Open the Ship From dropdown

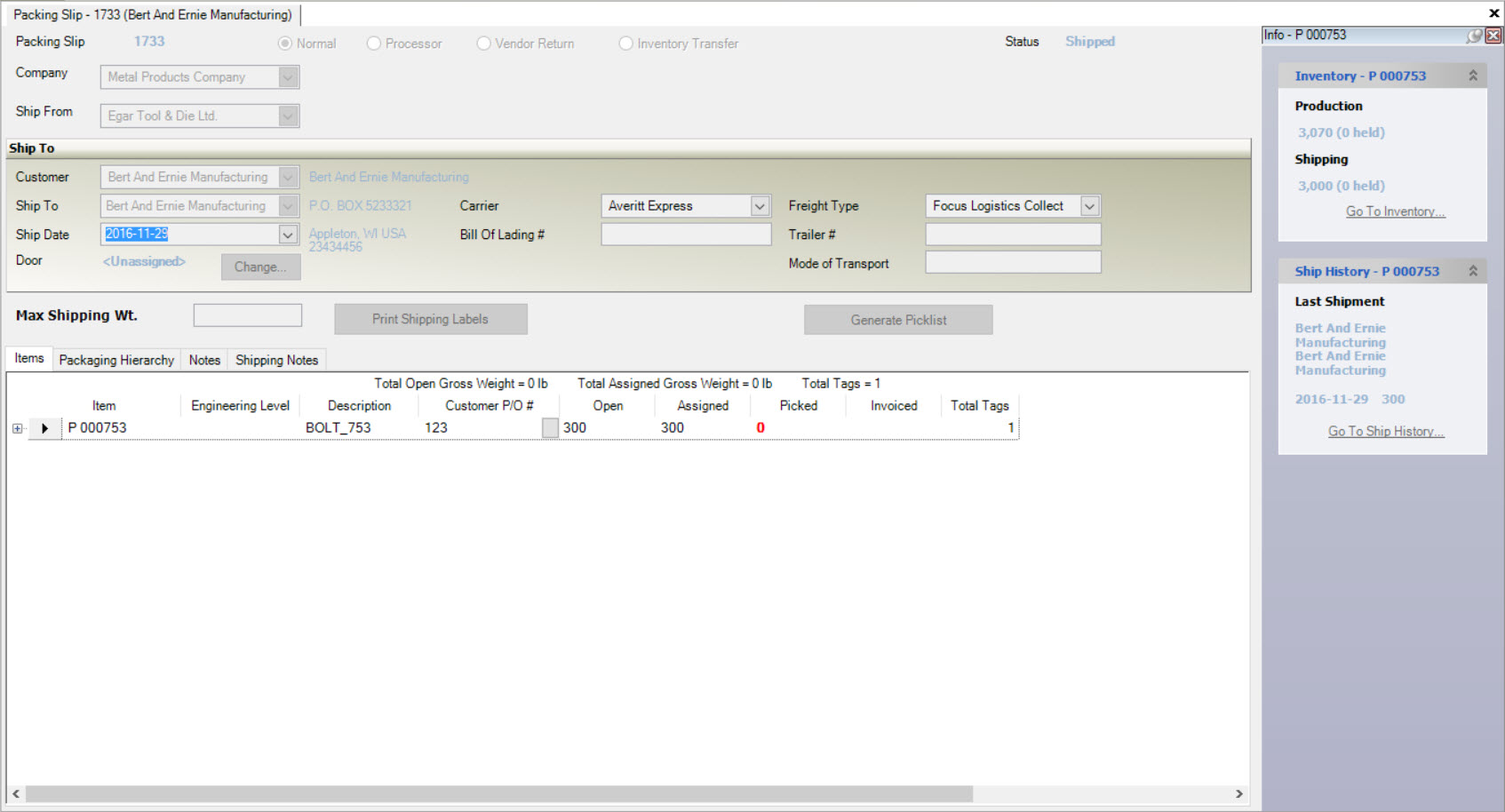point(288,115)
